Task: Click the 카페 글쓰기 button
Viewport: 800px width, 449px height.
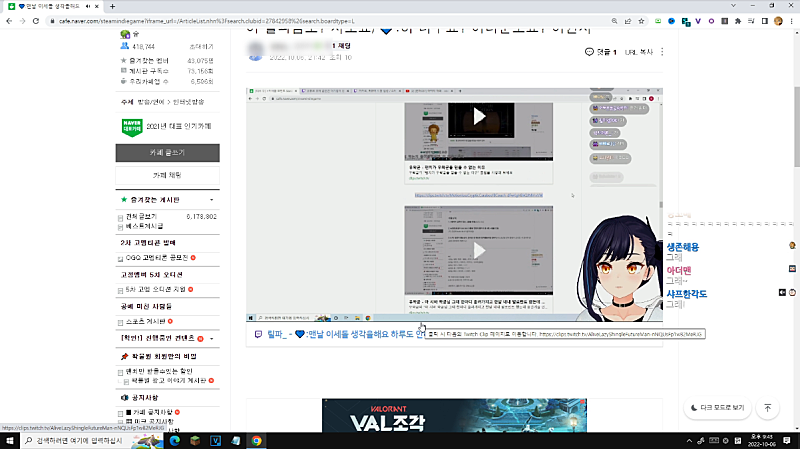Action: [x=167, y=153]
